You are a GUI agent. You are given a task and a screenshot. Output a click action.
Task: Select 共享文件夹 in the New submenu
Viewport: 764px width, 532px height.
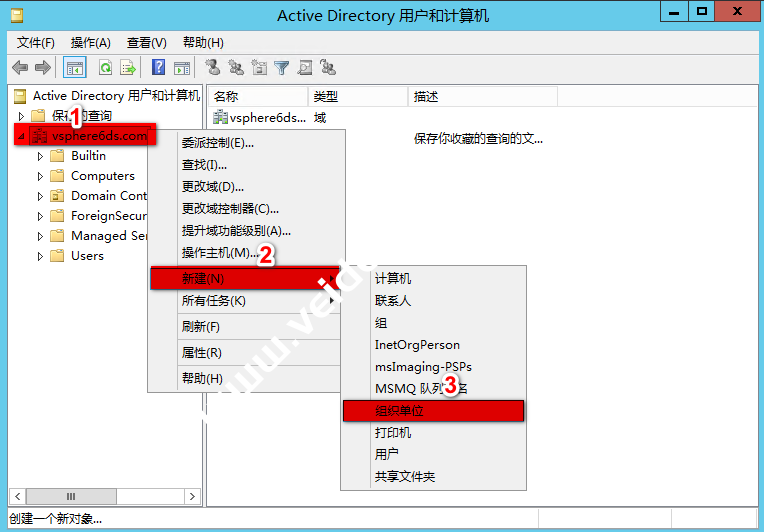pyautogui.click(x=434, y=476)
